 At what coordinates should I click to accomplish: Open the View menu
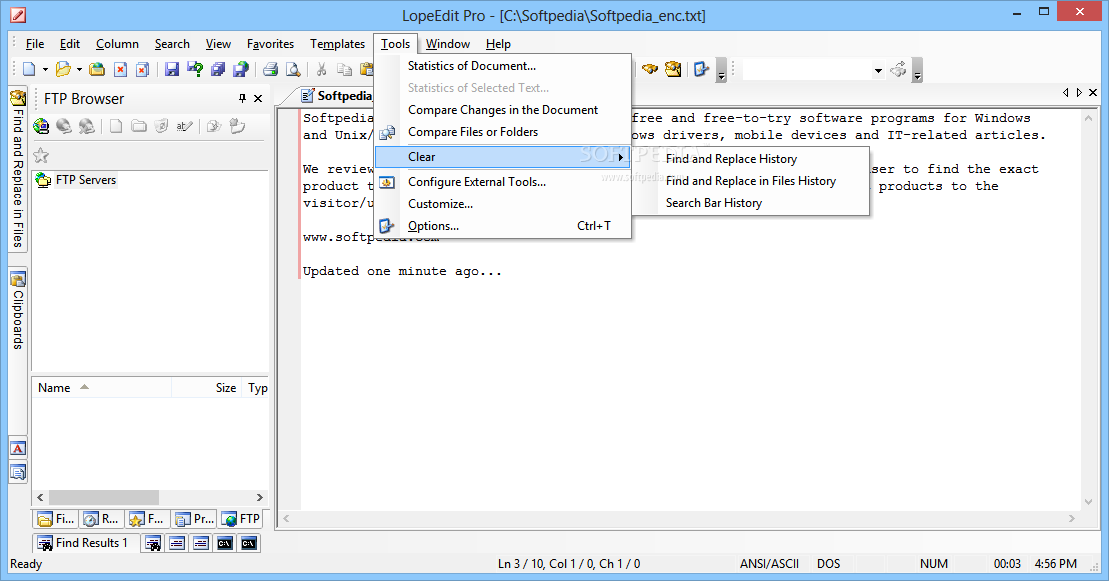[x=218, y=44]
